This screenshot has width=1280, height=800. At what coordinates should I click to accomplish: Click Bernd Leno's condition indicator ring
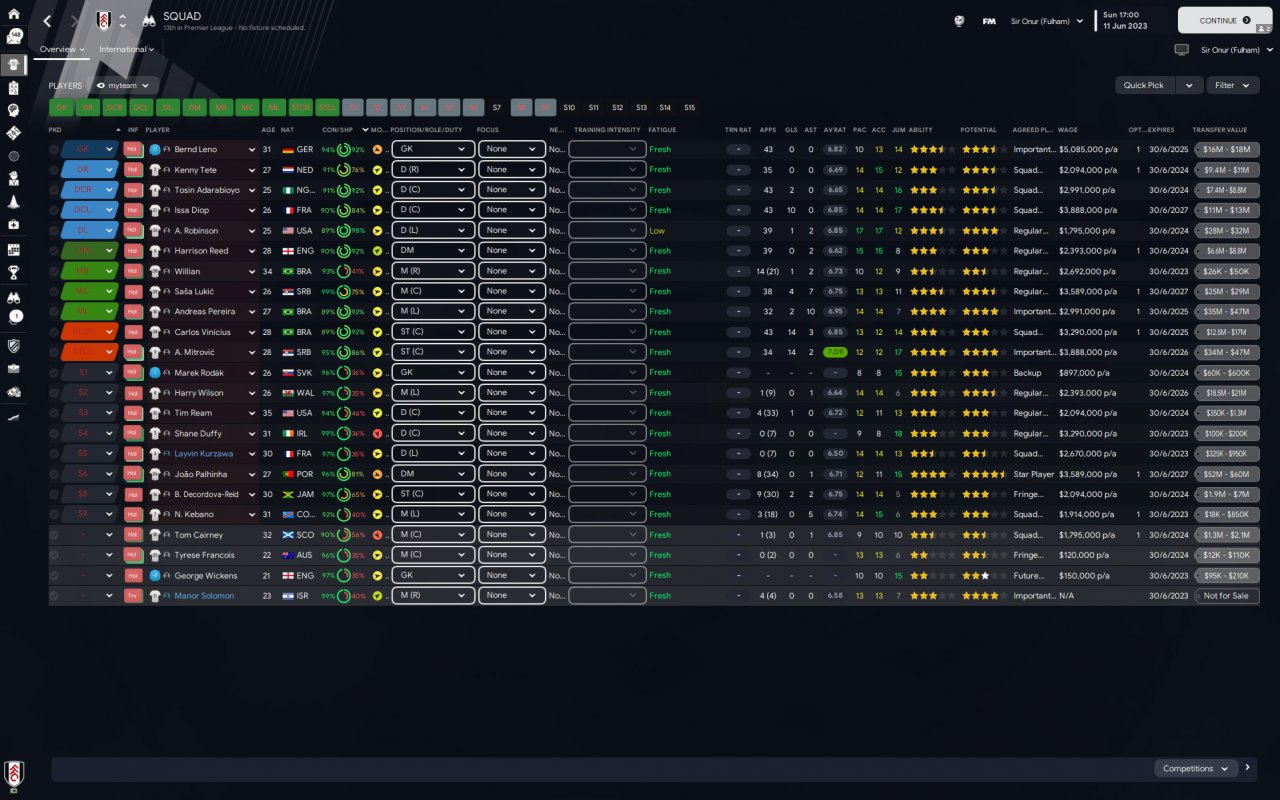tap(343, 149)
